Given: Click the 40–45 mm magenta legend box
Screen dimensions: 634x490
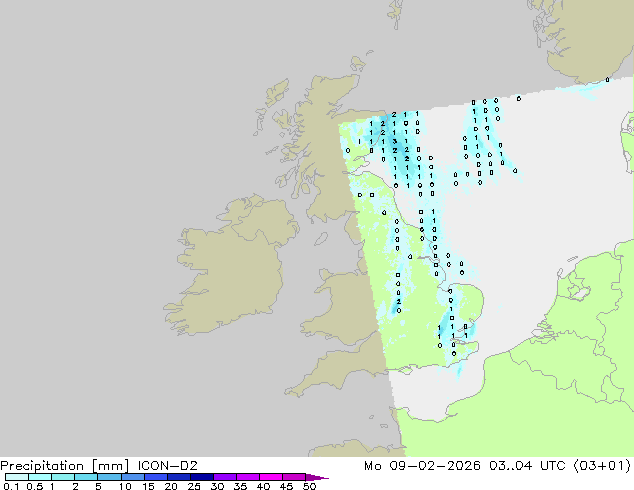Looking at the screenshot, I should coord(271,477).
